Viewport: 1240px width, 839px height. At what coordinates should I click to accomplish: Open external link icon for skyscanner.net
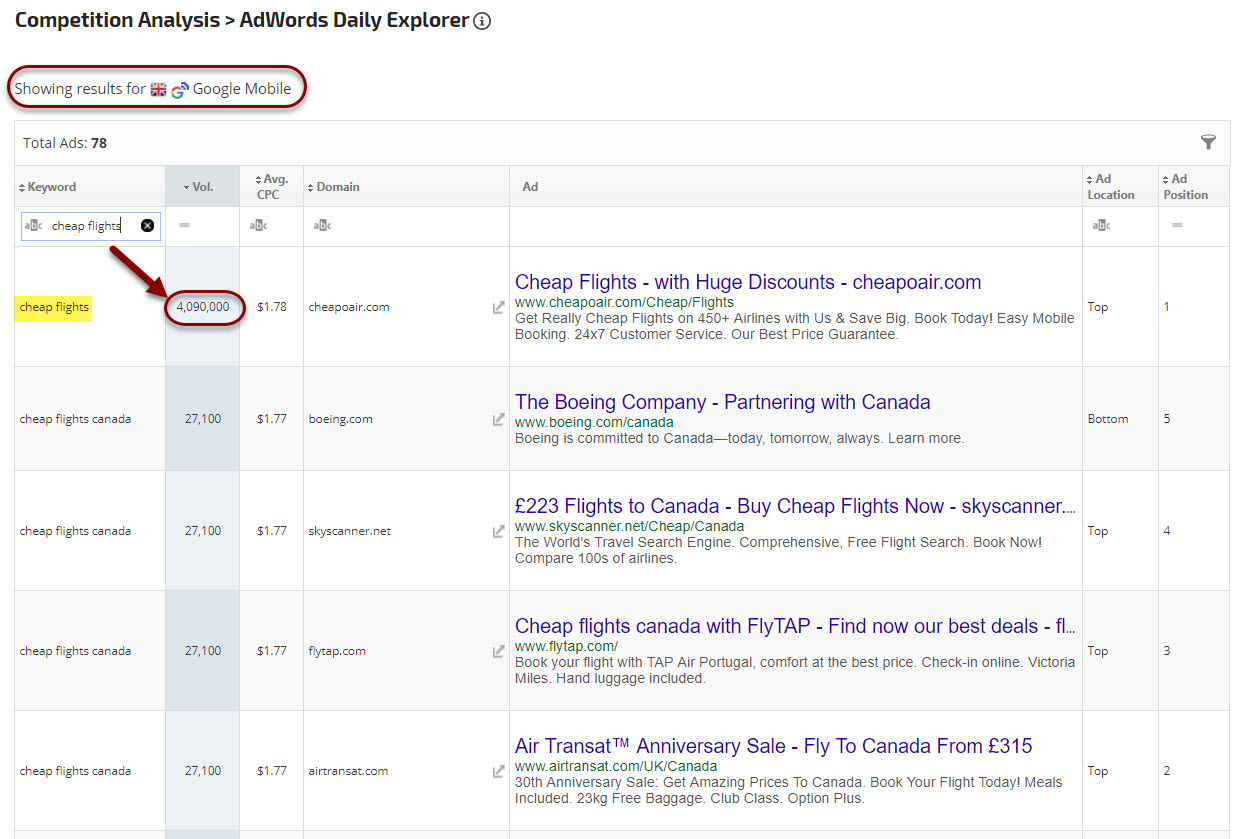498,531
